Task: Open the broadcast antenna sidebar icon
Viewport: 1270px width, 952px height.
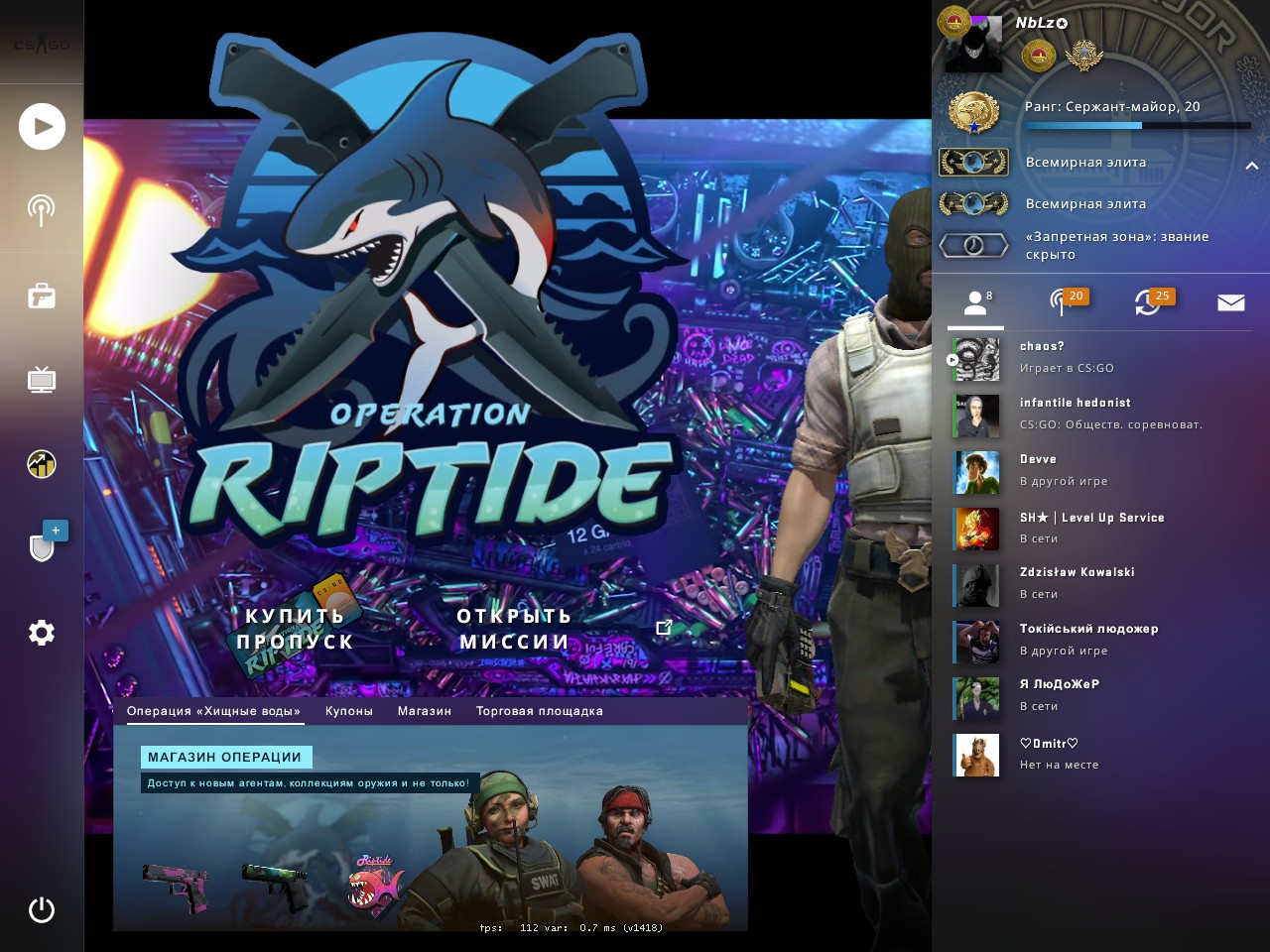Action: [x=42, y=210]
